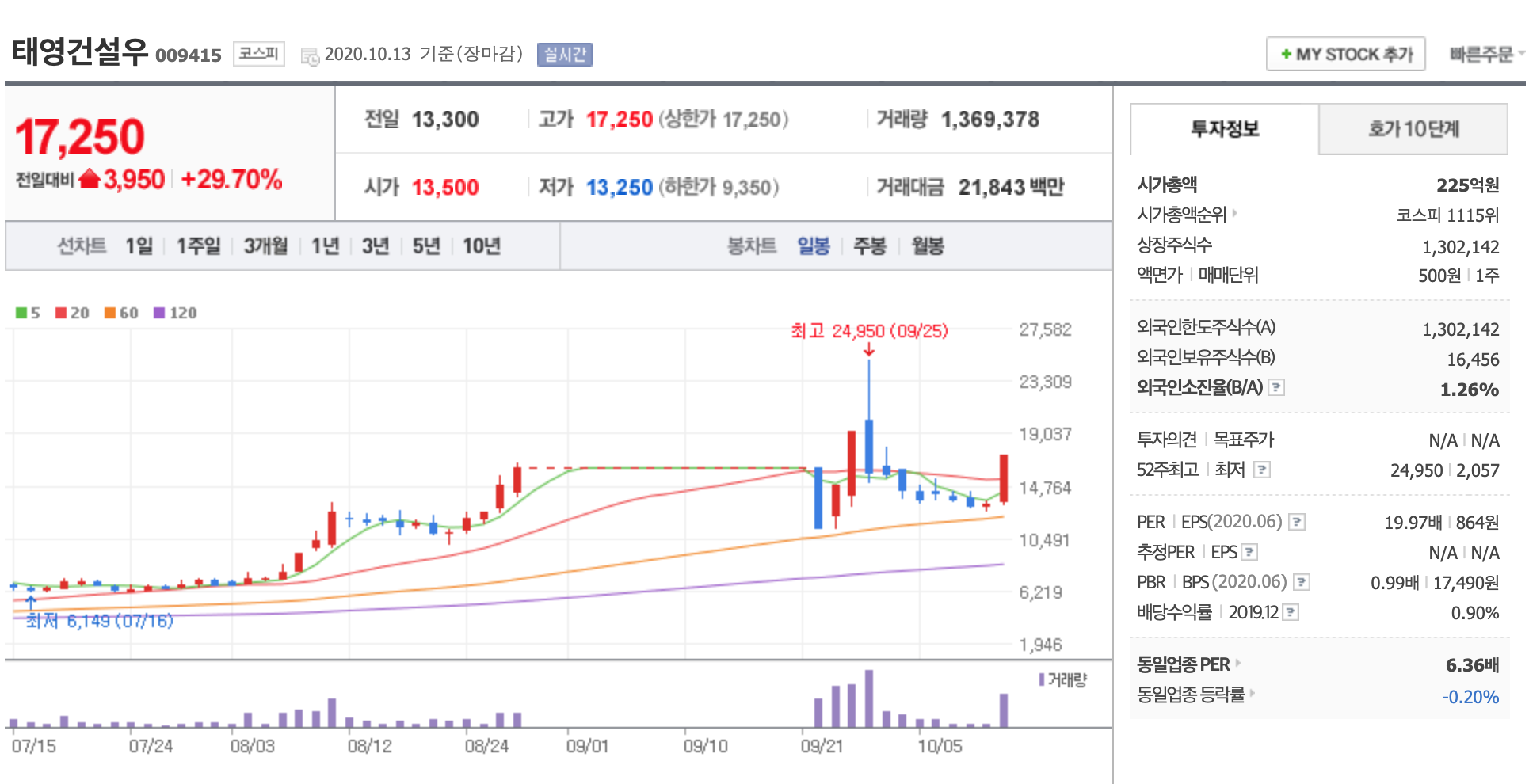Open the 빠른주문 quick order dropdown
Image resolution: width=1529 pixels, height=784 pixels.
click(1485, 54)
